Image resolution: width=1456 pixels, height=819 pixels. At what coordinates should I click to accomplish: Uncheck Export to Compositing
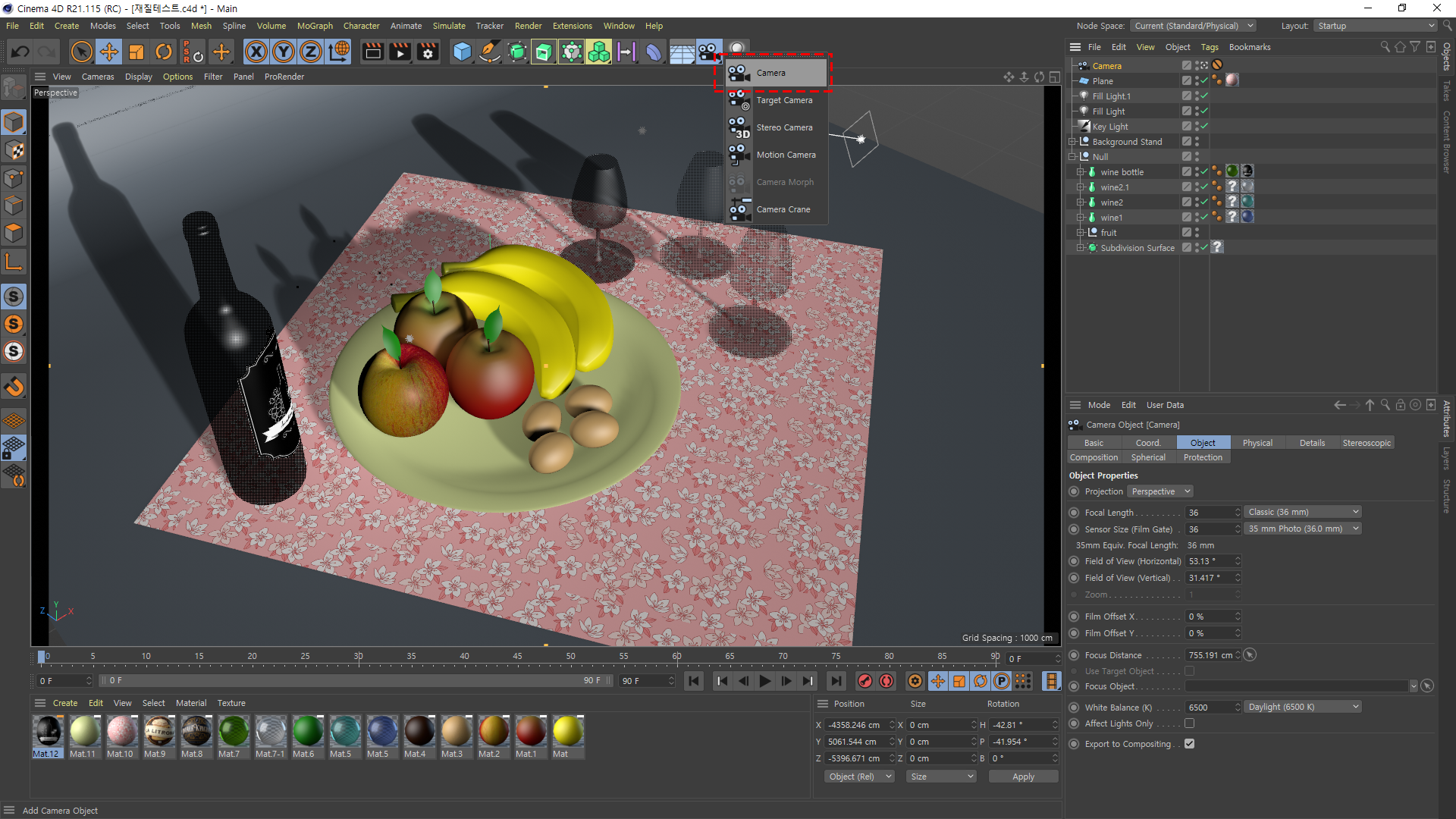pyautogui.click(x=1189, y=744)
